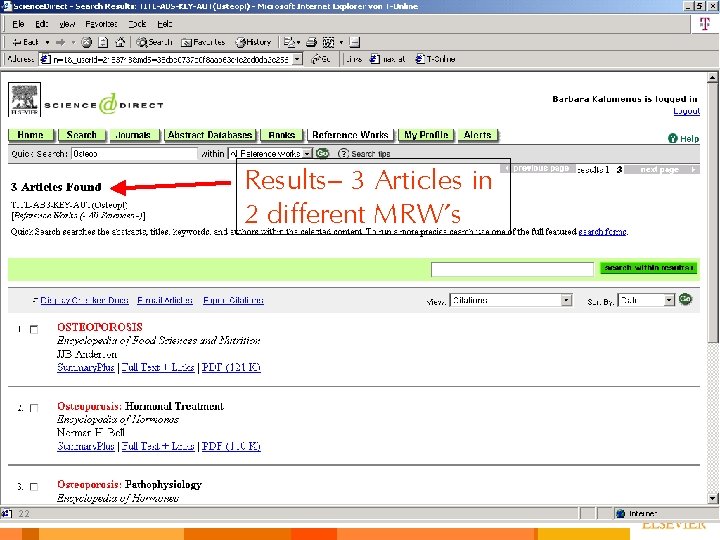Open the Help menu
The width and height of the screenshot is (720, 540).
164,24
